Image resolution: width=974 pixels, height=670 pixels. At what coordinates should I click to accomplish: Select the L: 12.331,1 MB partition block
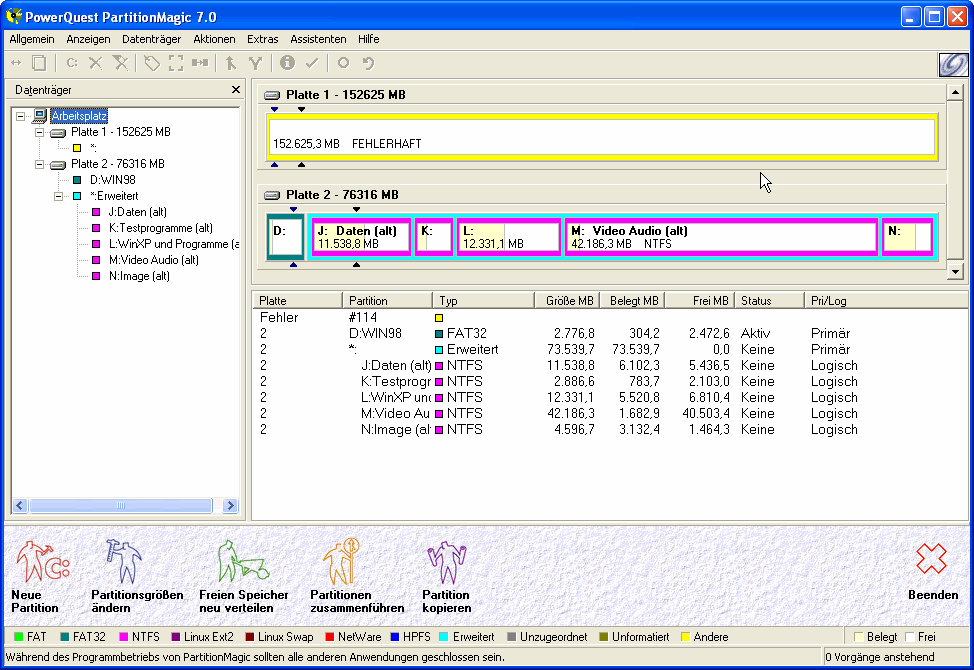click(509, 237)
